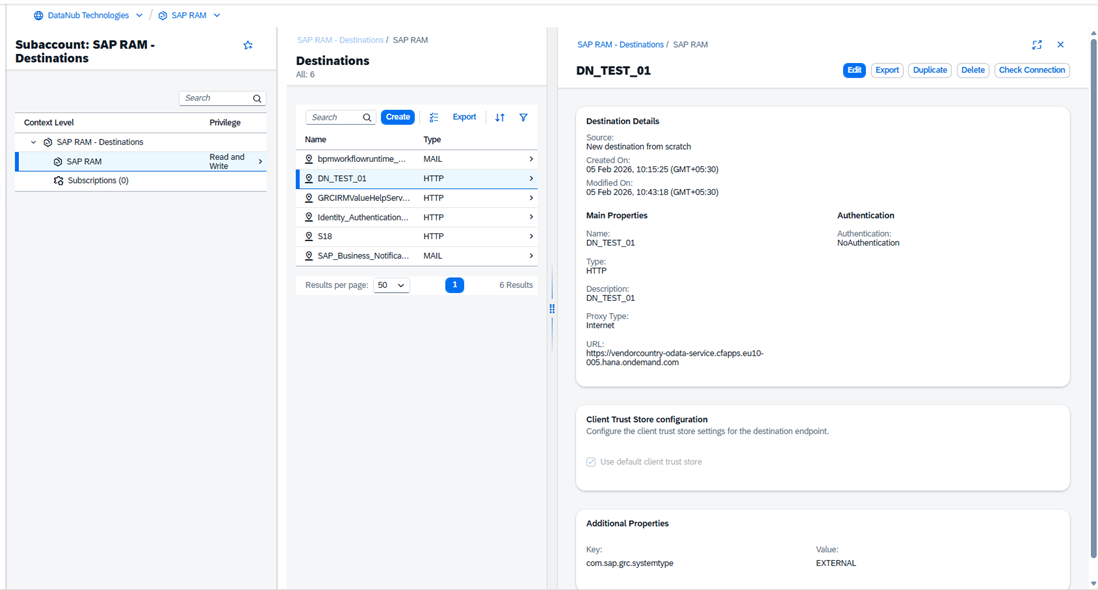Viewport: 1098px width, 590px height.
Task: Click the Edit button for DN_TEST_01
Action: tap(854, 70)
